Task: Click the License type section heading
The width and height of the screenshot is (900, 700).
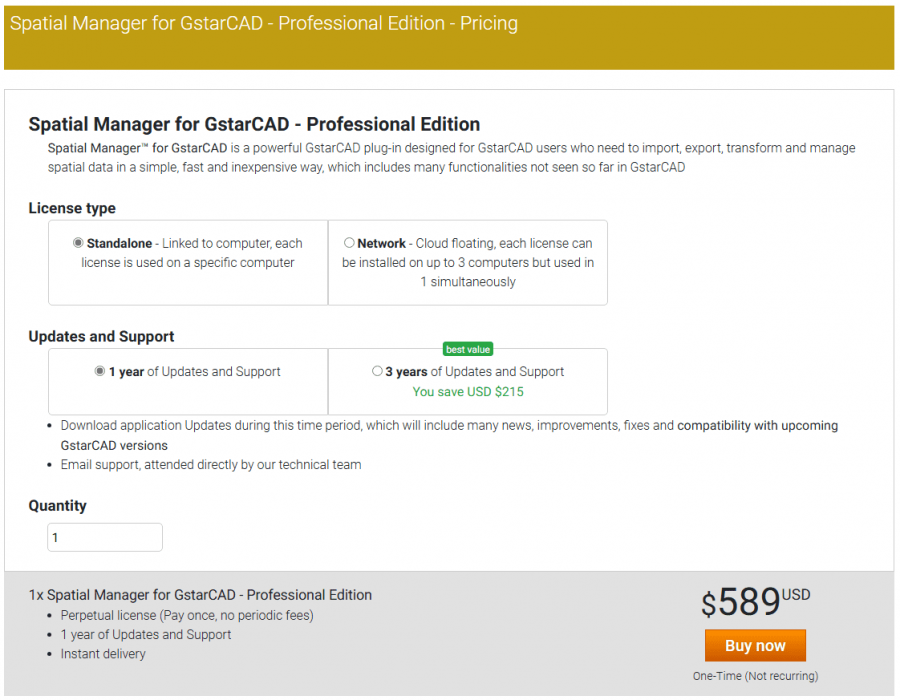Action: click(x=72, y=208)
